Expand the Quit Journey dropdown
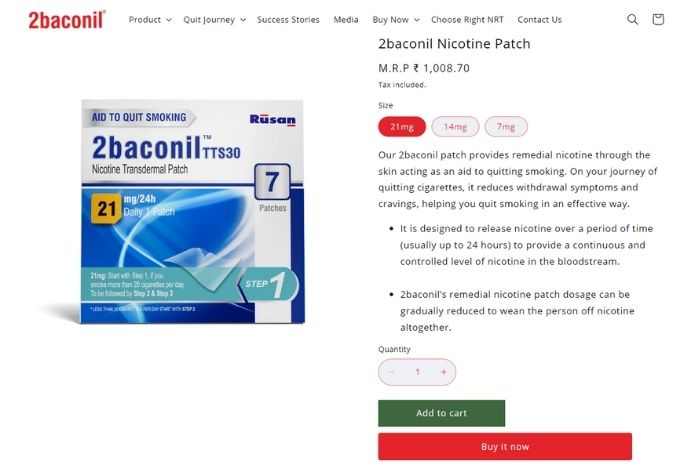680x470 pixels. 215,20
